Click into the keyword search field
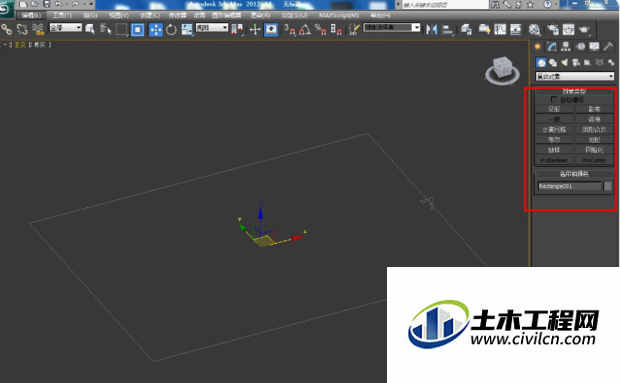Image resolution: width=620 pixels, height=383 pixels. point(445,5)
